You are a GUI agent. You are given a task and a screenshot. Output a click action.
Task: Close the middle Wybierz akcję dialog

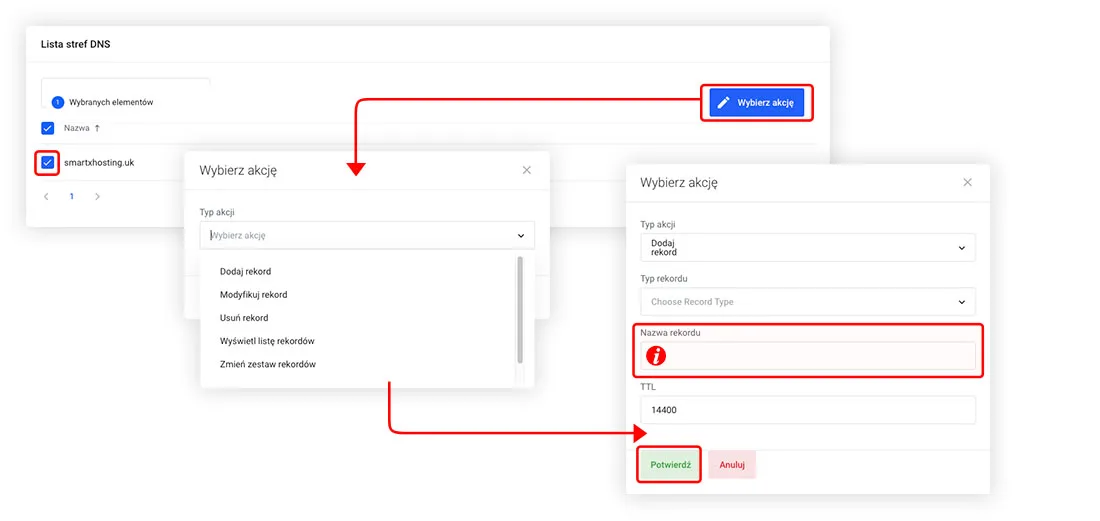coord(527,170)
